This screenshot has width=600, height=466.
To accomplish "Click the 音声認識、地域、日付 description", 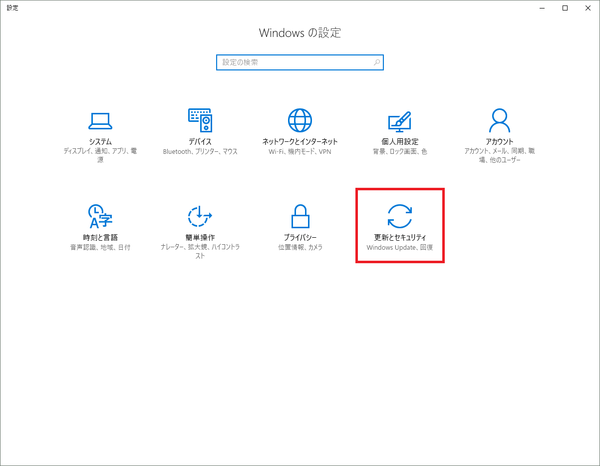I will click(x=100, y=248).
